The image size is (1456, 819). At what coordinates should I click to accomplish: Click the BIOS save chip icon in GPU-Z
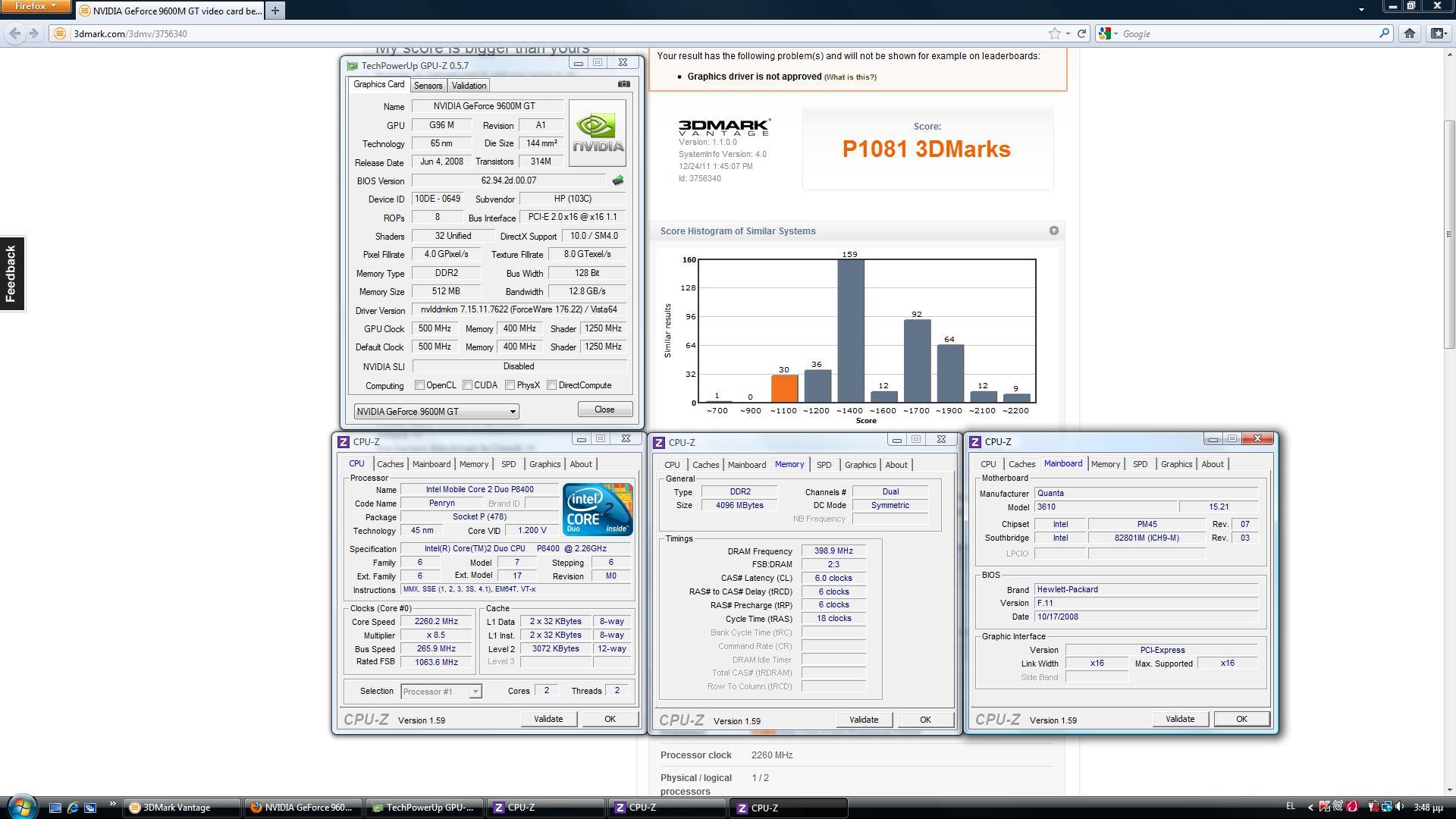click(618, 180)
